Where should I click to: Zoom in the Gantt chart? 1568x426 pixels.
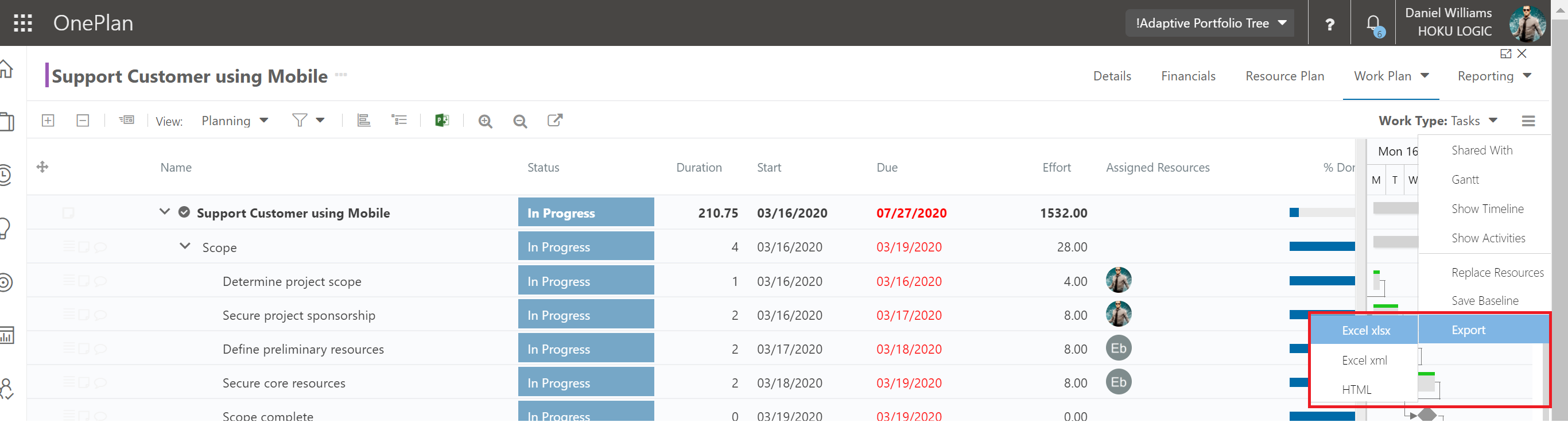point(485,121)
